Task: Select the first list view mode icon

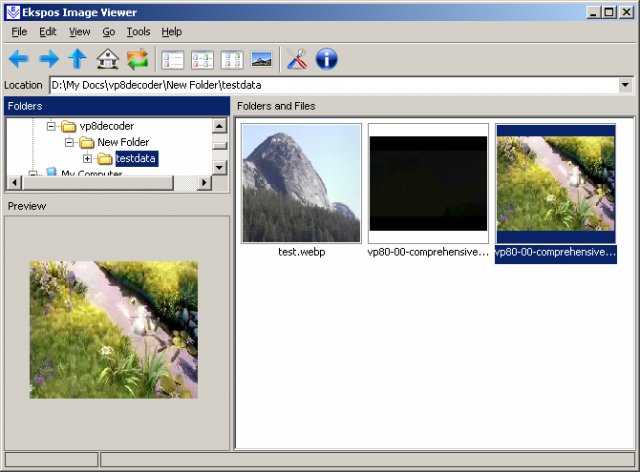Action: [x=173, y=59]
